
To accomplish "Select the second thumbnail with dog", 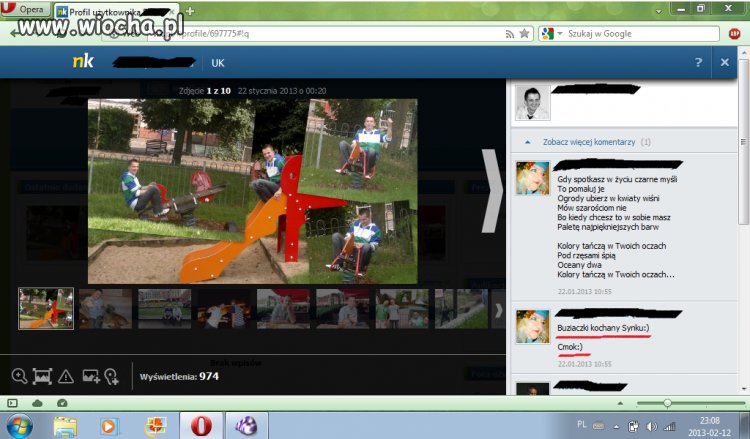I will click(x=105, y=308).
